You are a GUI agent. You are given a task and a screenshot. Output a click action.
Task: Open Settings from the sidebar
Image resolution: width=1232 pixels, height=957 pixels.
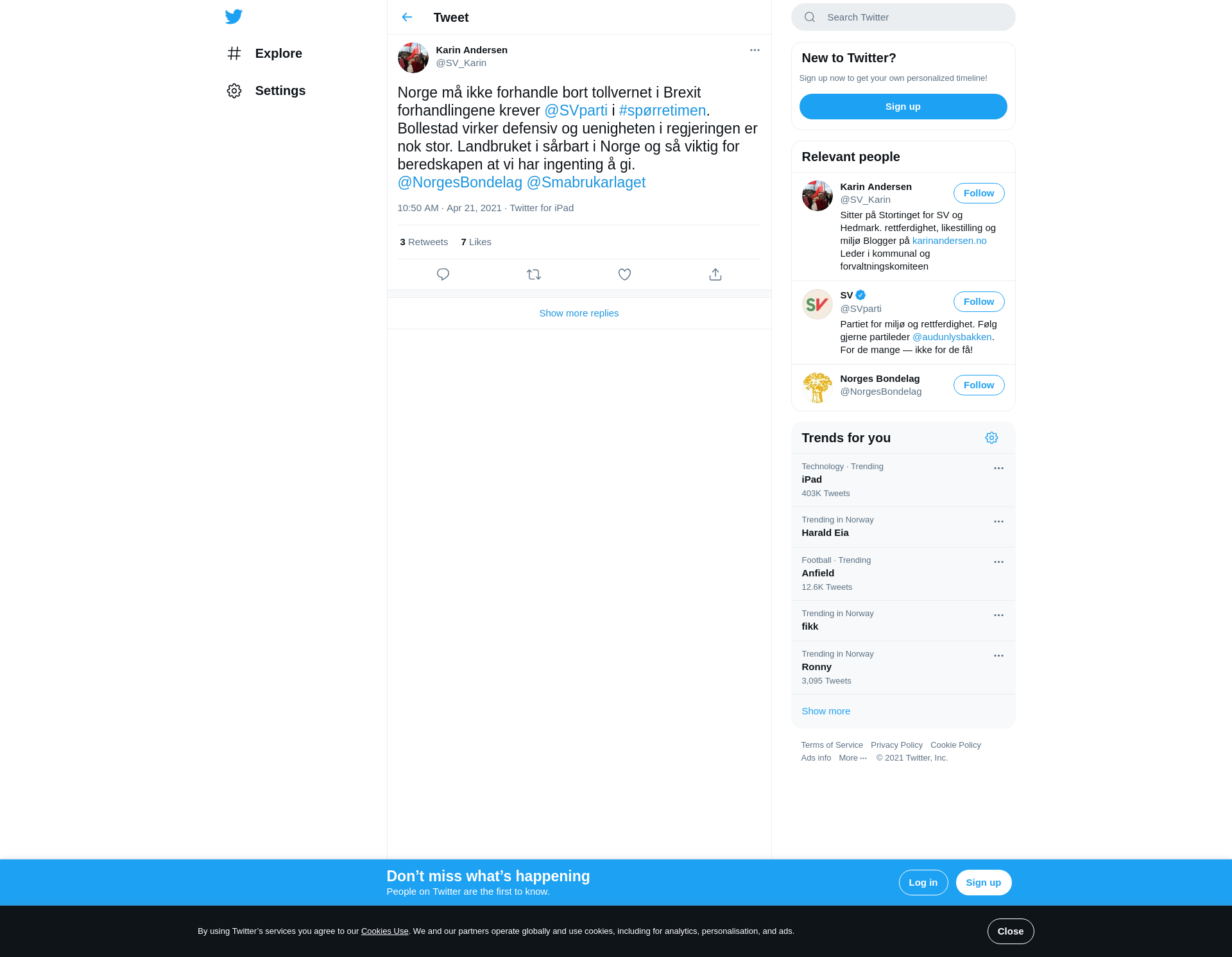tap(266, 91)
